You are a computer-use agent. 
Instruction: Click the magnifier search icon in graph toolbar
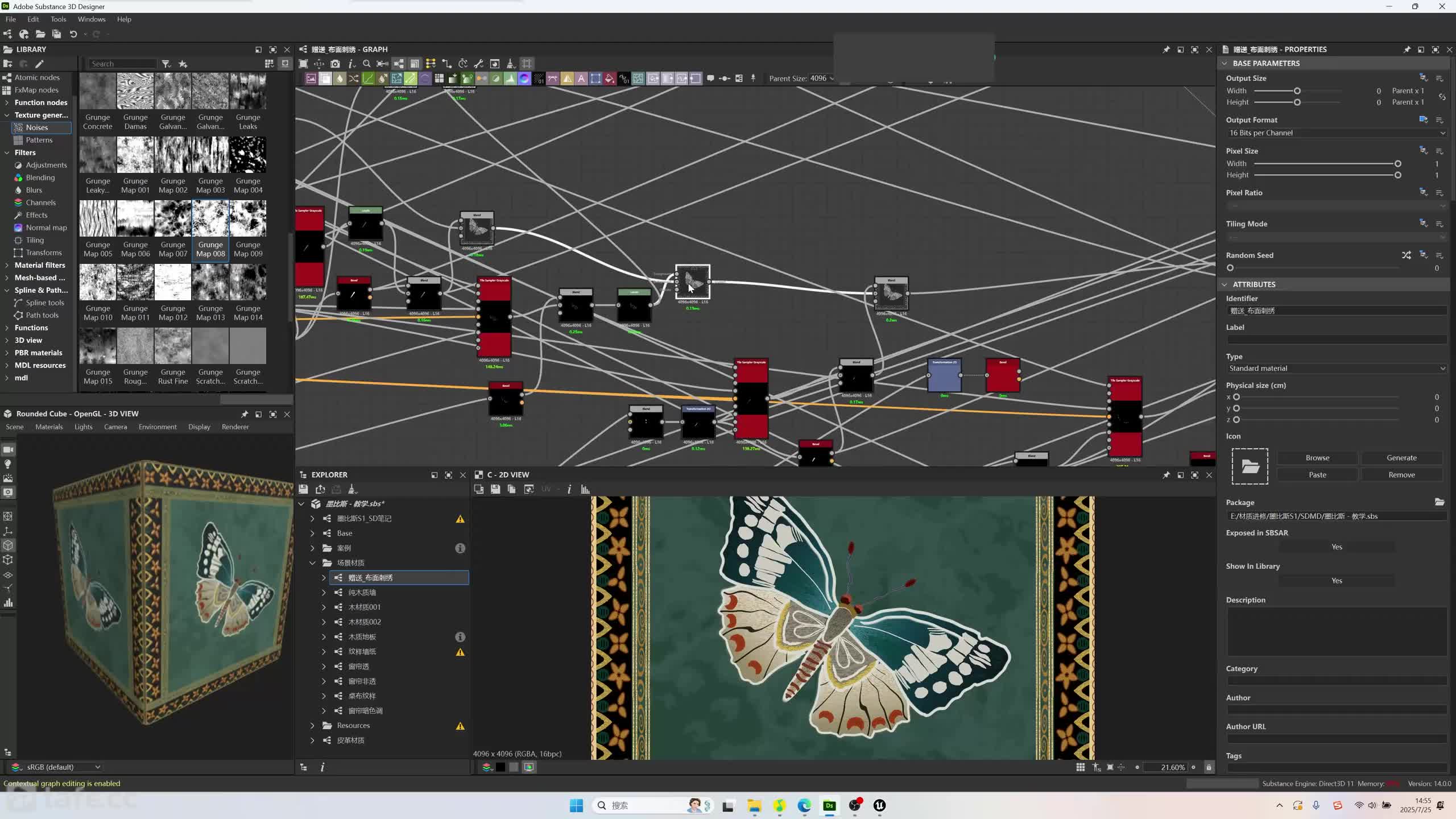pos(367,64)
